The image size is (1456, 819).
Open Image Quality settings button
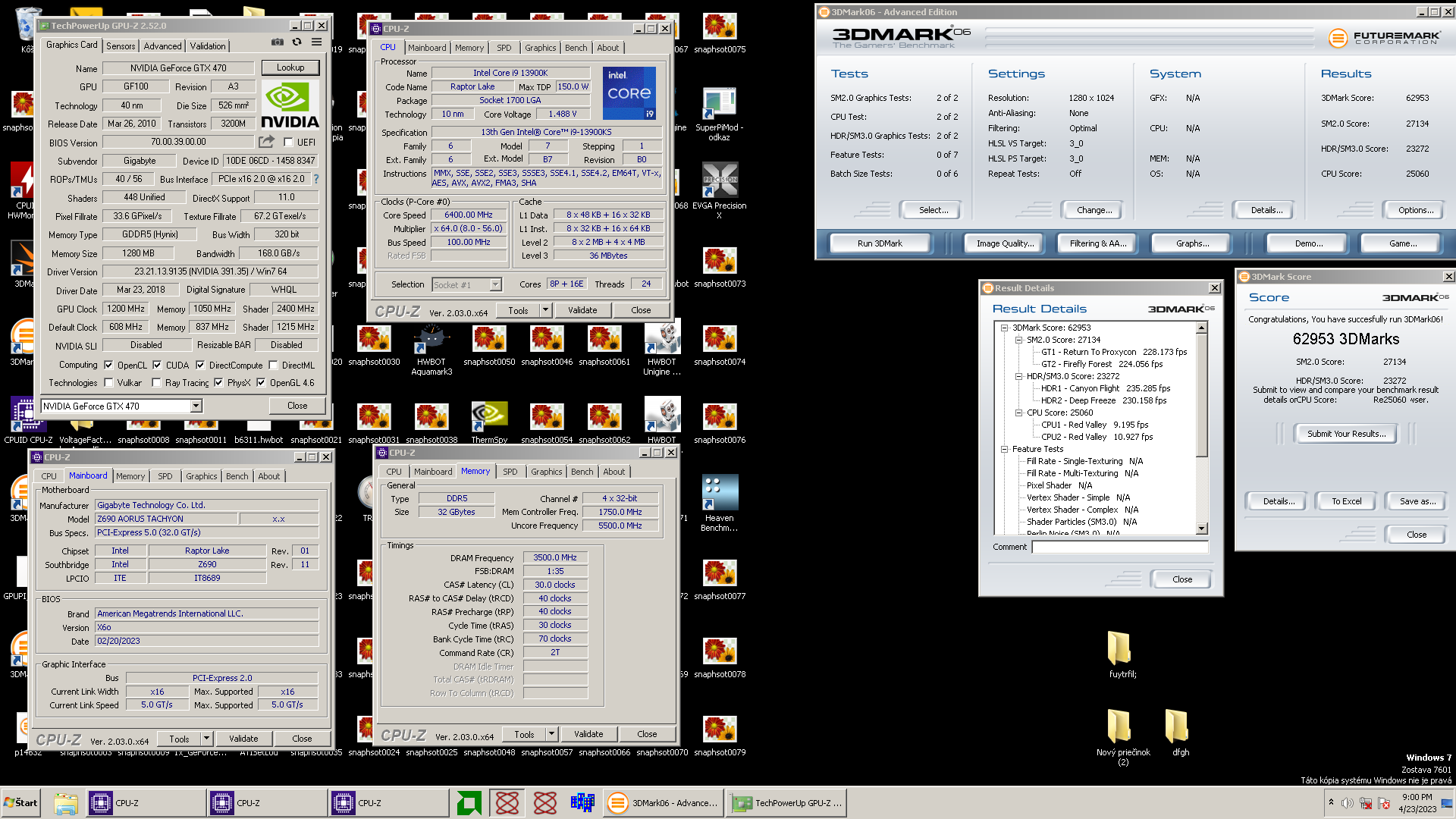(x=1005, y=243)
